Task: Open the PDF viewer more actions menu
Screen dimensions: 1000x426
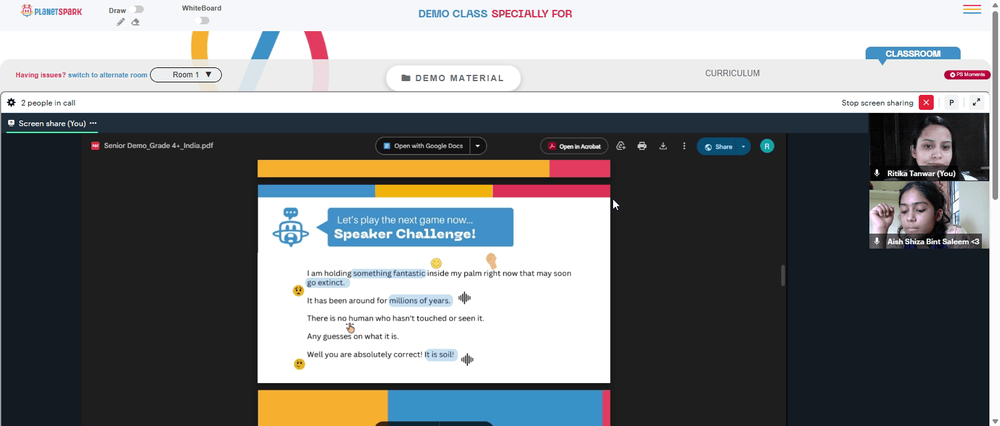Action: coord(684,146)
